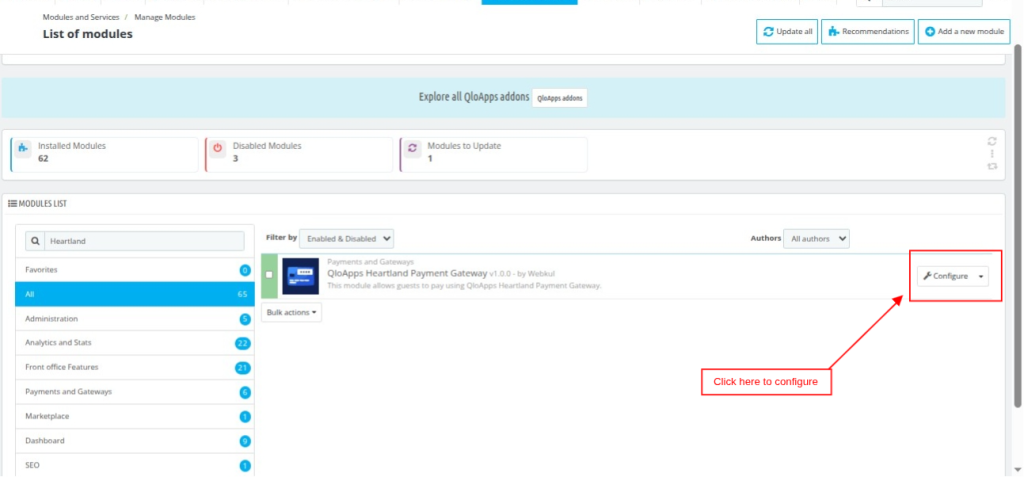This screenshot has height=477, width=1024.
Task: Open the All authors dropdown
Action: click(816, 238)
